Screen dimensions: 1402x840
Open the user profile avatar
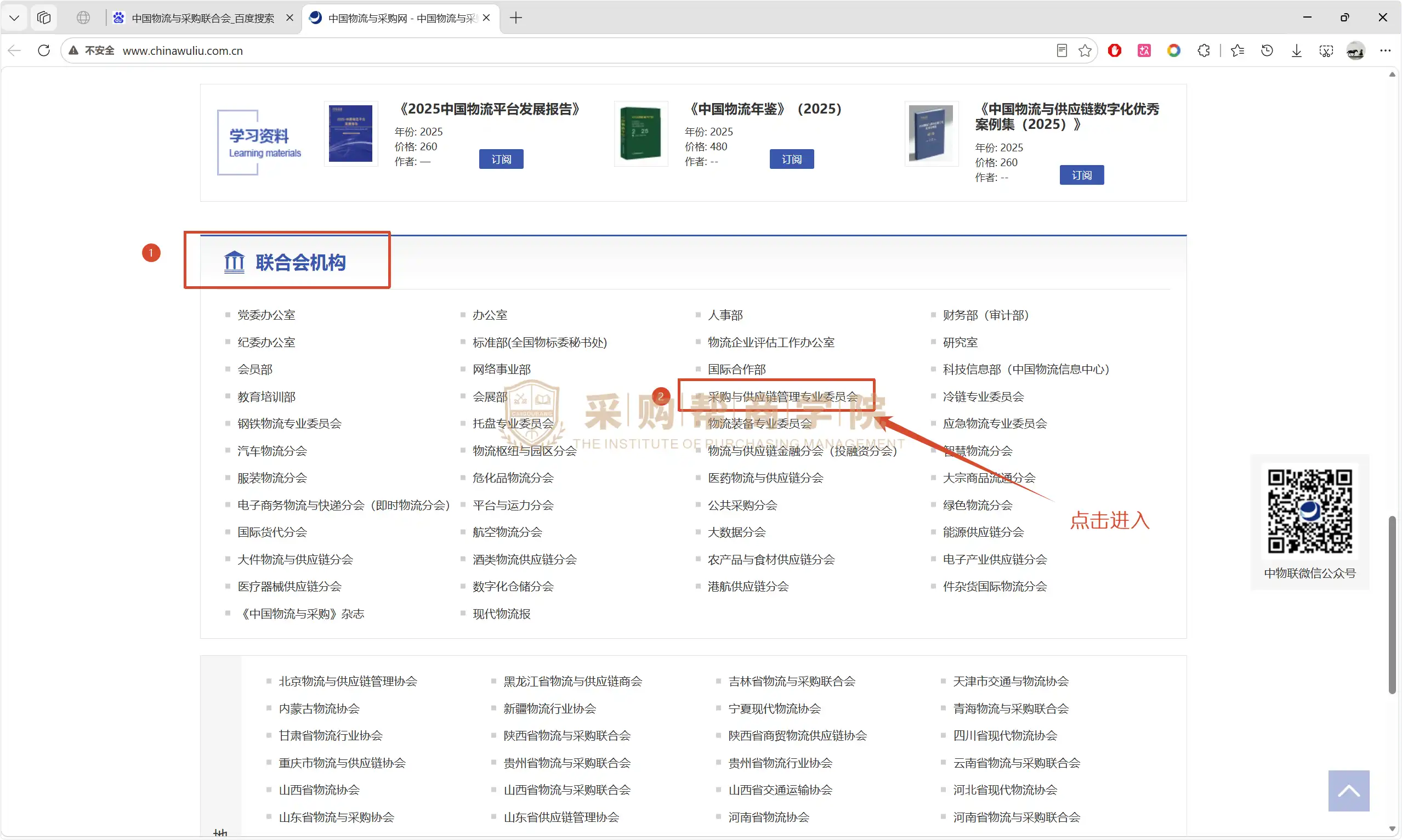(x=1355, y=50)
